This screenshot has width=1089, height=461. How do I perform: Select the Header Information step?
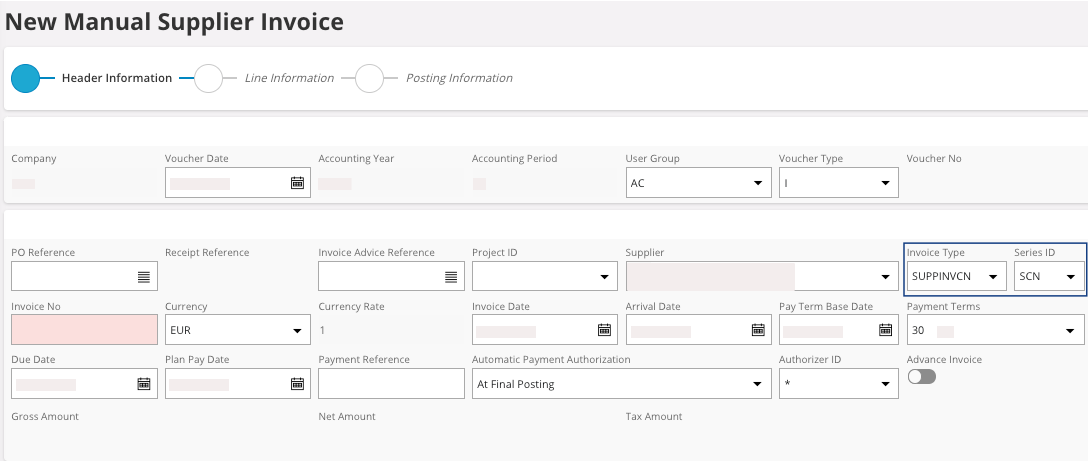point(25,78)
